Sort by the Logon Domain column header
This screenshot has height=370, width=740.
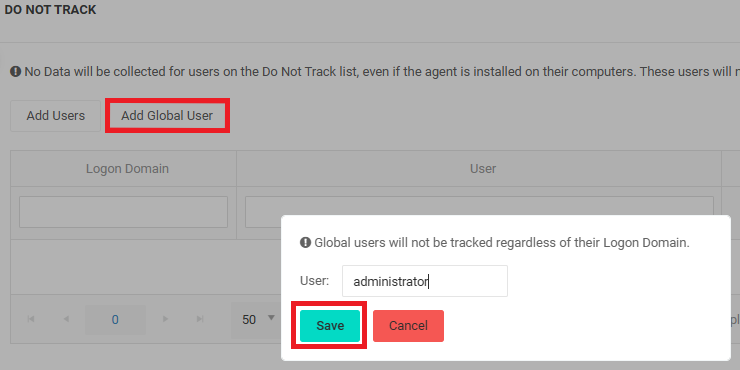click(127, 168)
